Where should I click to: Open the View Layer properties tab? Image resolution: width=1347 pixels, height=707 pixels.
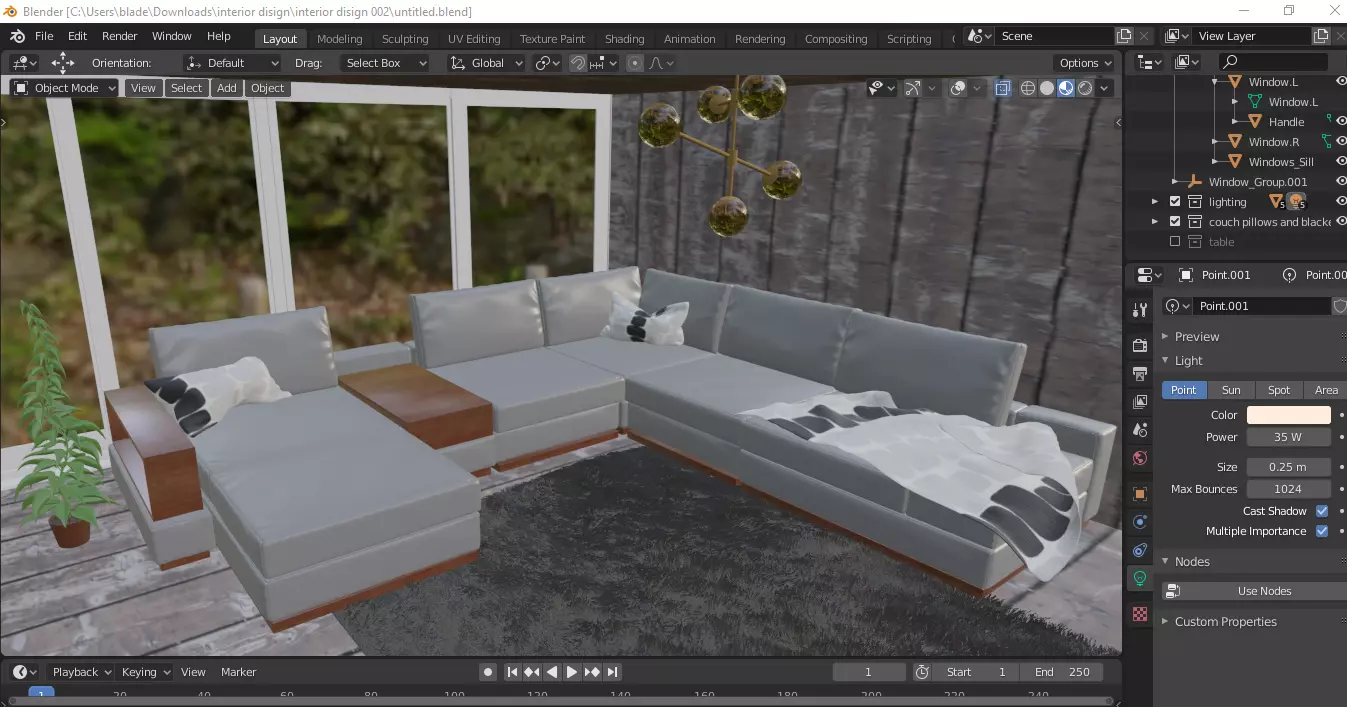tap(1140, 402)
